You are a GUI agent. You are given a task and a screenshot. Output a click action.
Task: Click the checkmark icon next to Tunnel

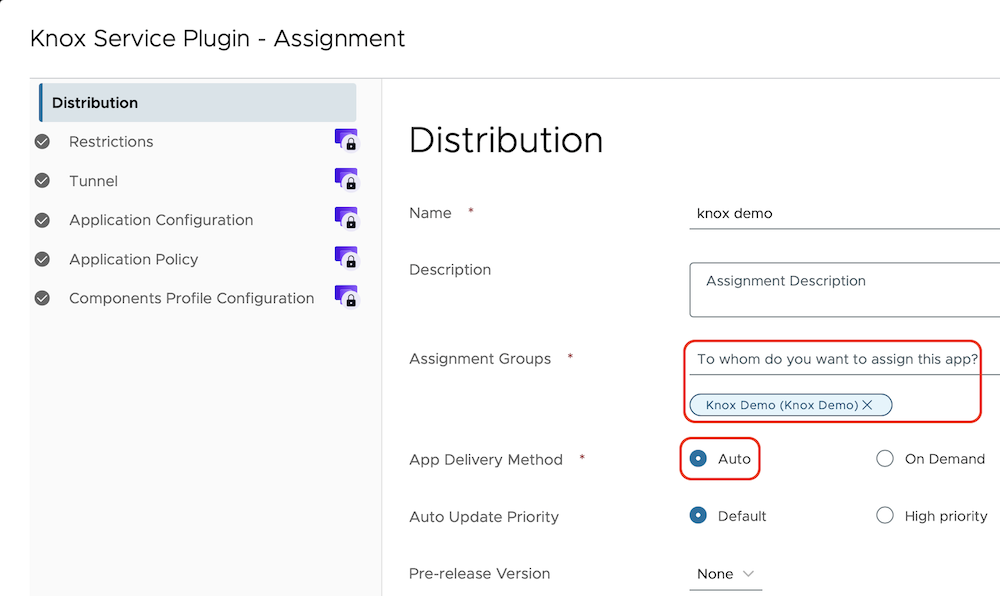pos(42,181)
